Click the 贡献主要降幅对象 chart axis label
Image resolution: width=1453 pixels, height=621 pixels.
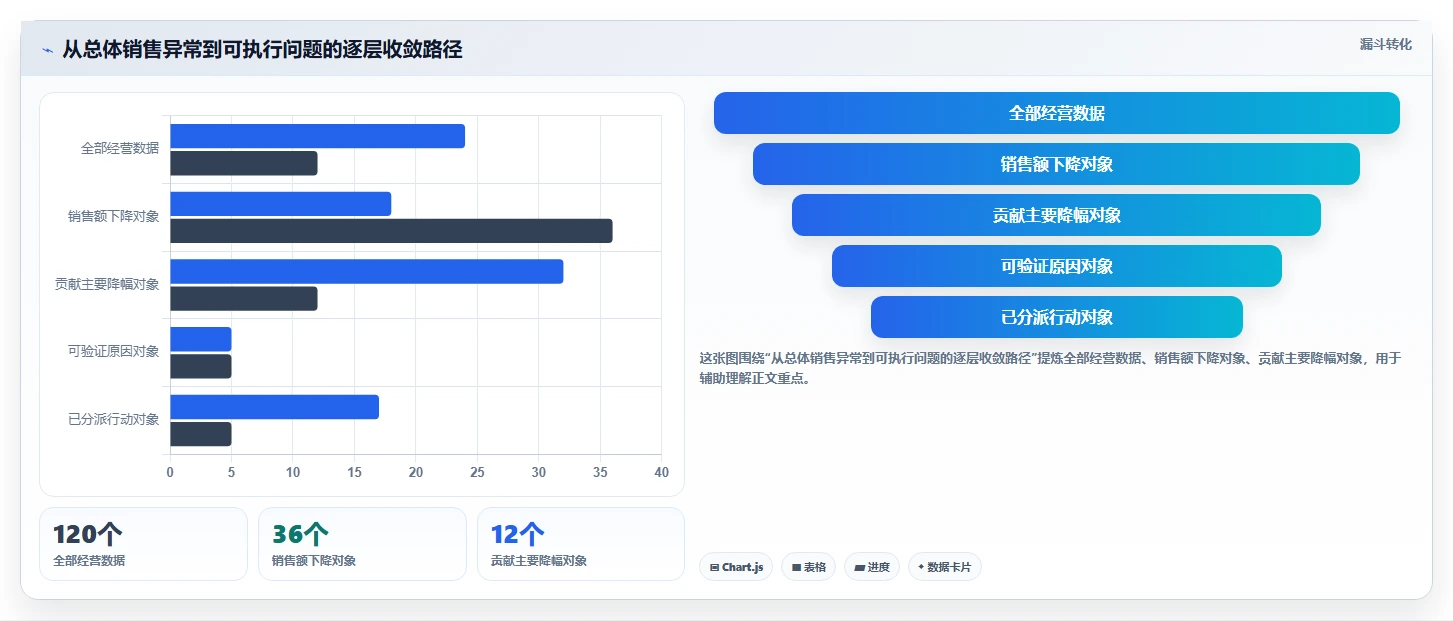107,284
